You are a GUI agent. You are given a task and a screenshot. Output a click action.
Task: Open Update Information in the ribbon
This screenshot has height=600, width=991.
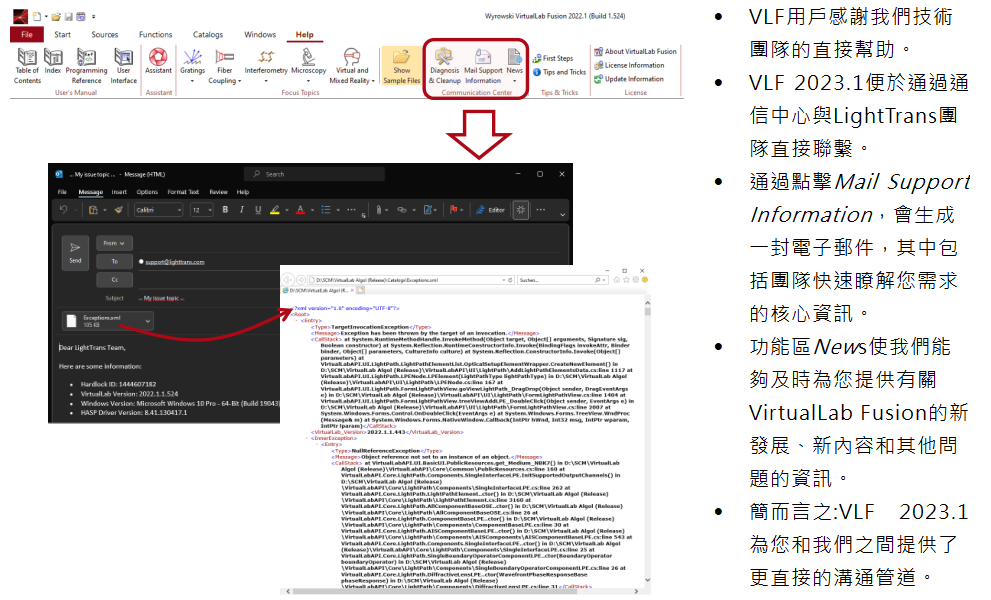coord(629,79)
